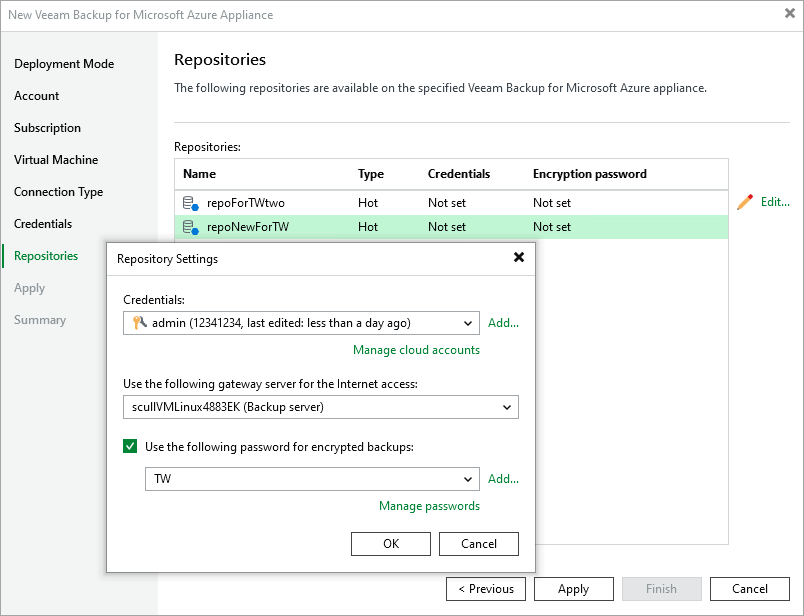Image resolution: width=804 pixels, height=616 pixels.
Task: Switch to the Credentials wizard step
Action: click(43, 224)
